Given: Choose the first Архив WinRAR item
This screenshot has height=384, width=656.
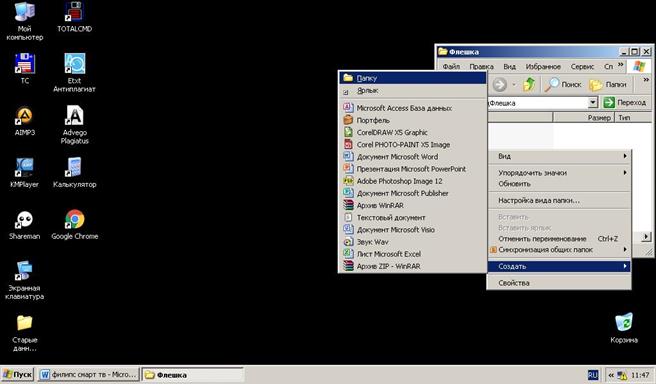Looking at the screenshot, I should click(412, 205).
